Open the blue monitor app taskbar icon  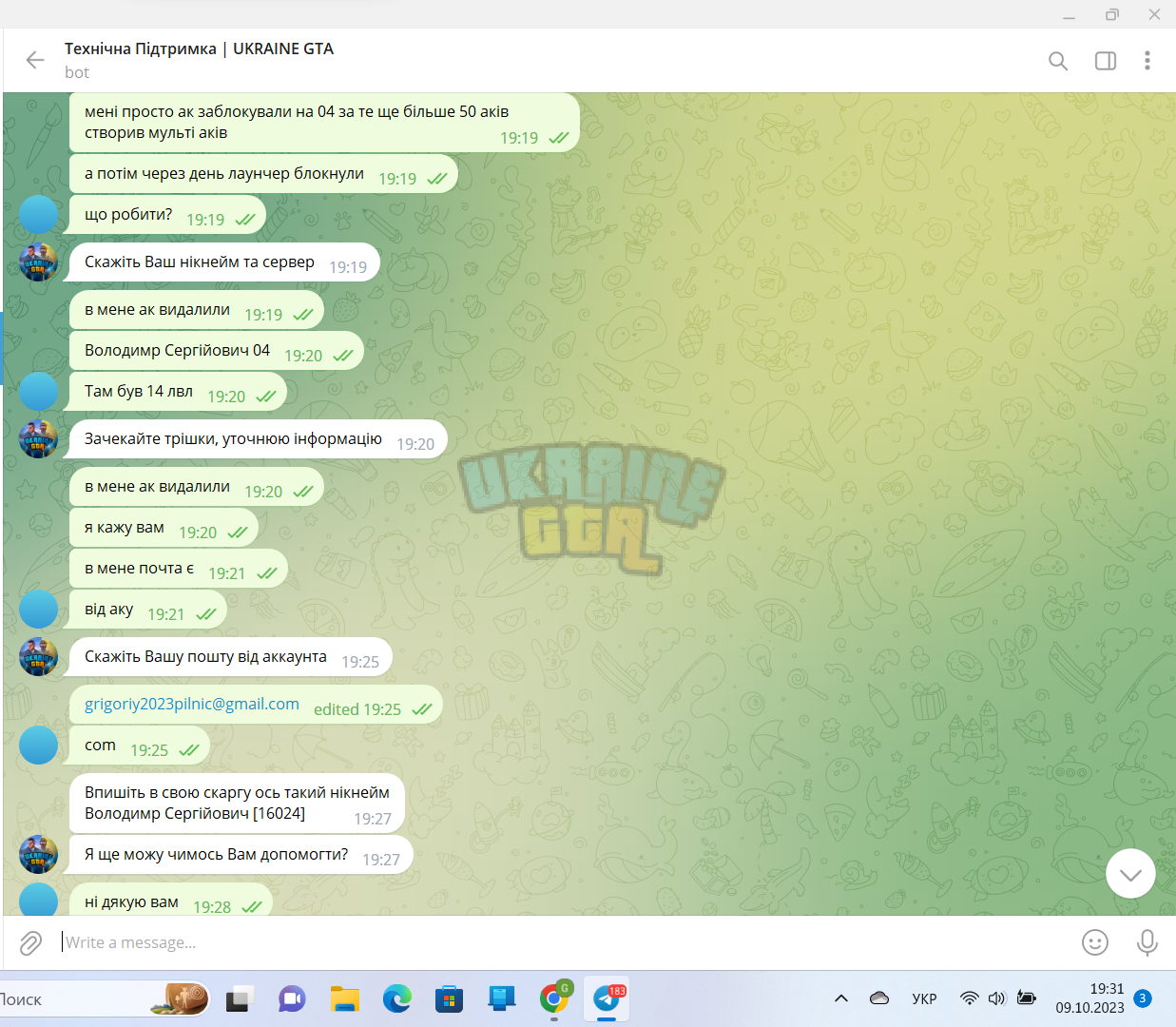(x=501, y=998)
